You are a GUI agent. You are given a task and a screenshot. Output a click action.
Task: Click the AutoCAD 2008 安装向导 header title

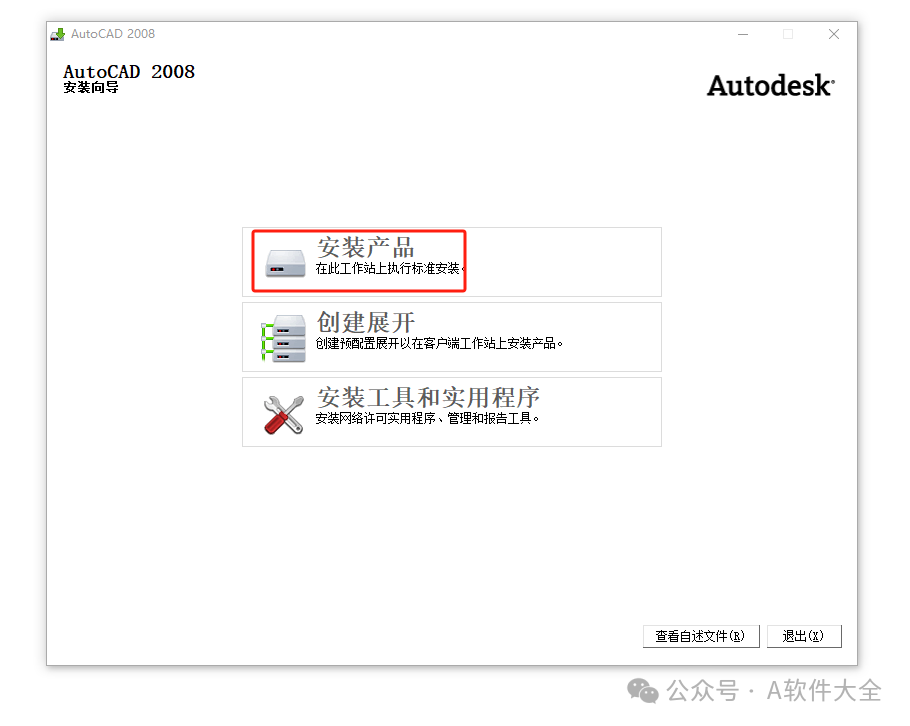(x=129, y=78)
